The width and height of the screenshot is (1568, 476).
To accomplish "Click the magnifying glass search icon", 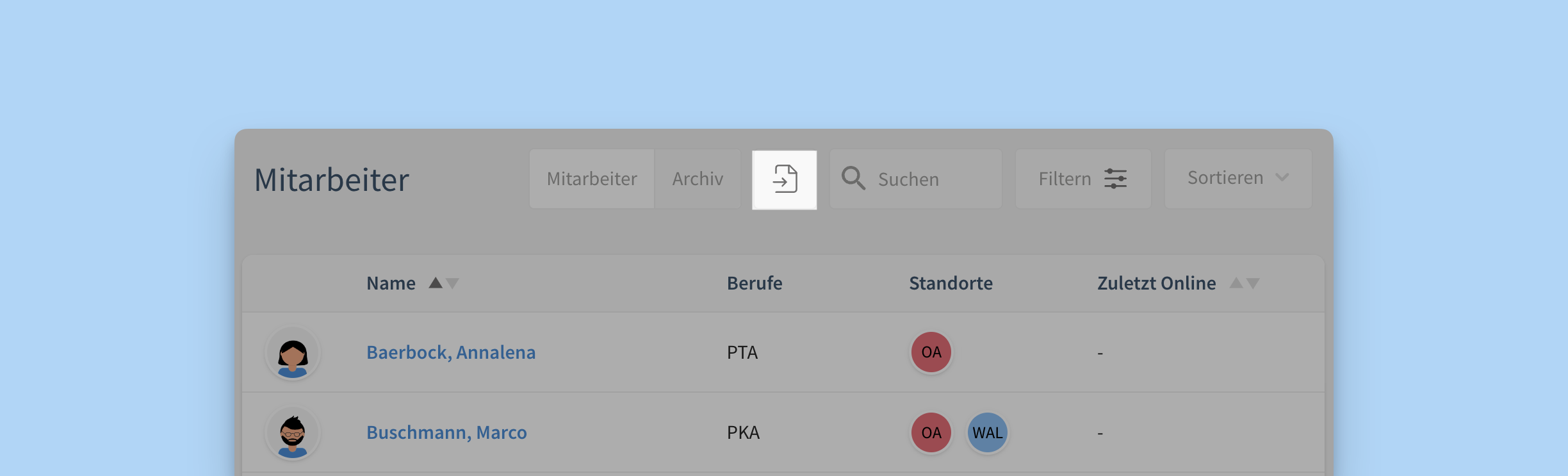I will (853, 178).
